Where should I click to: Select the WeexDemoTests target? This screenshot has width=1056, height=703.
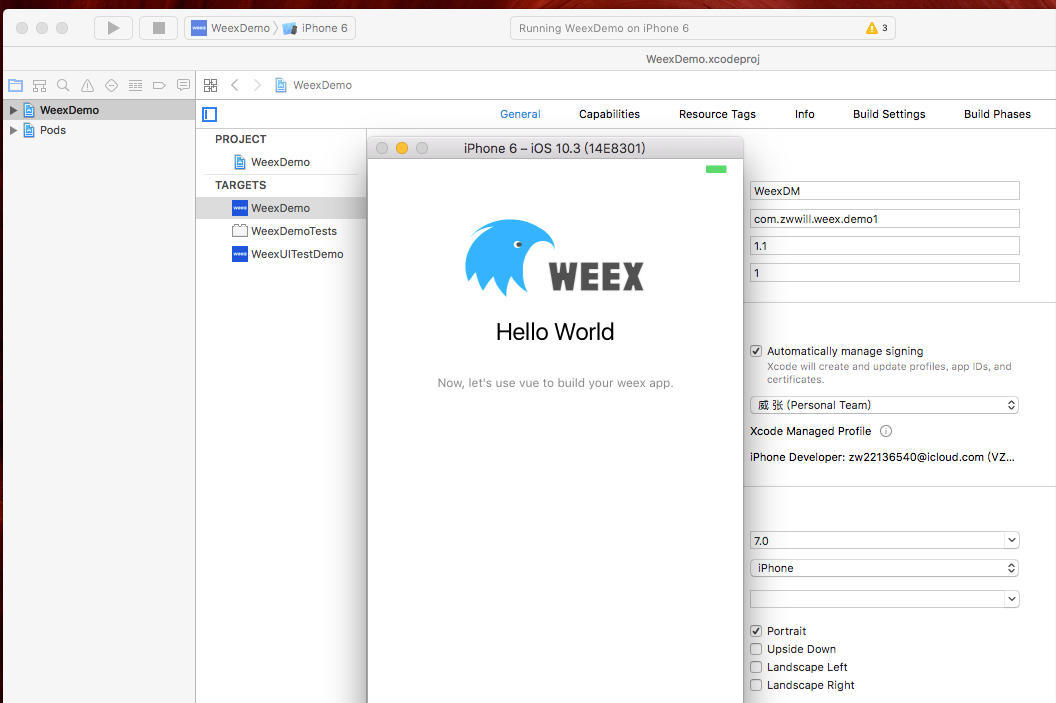[x=293, y=231]
